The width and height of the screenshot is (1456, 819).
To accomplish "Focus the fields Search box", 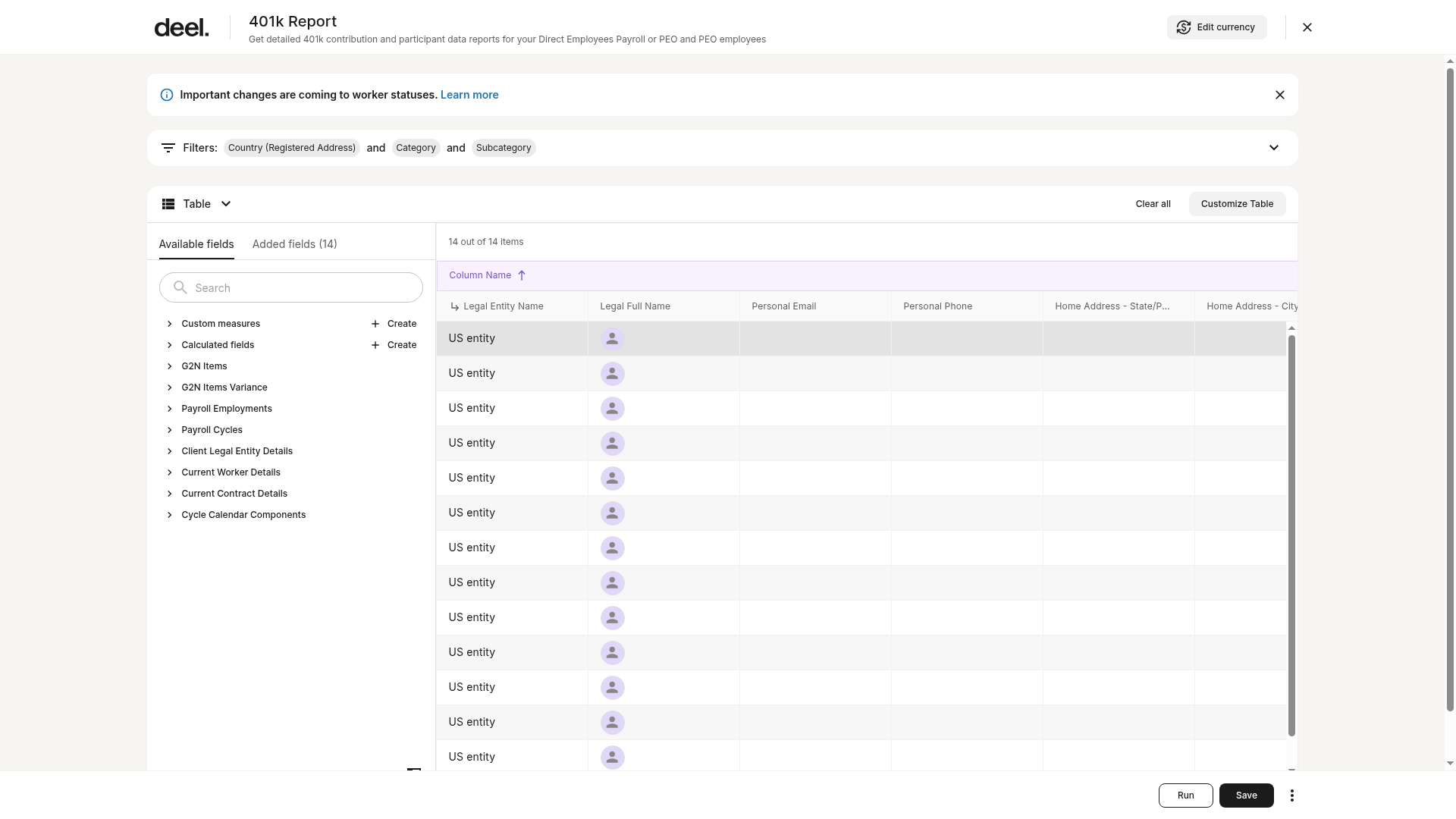I will click(x=291, y=287).
